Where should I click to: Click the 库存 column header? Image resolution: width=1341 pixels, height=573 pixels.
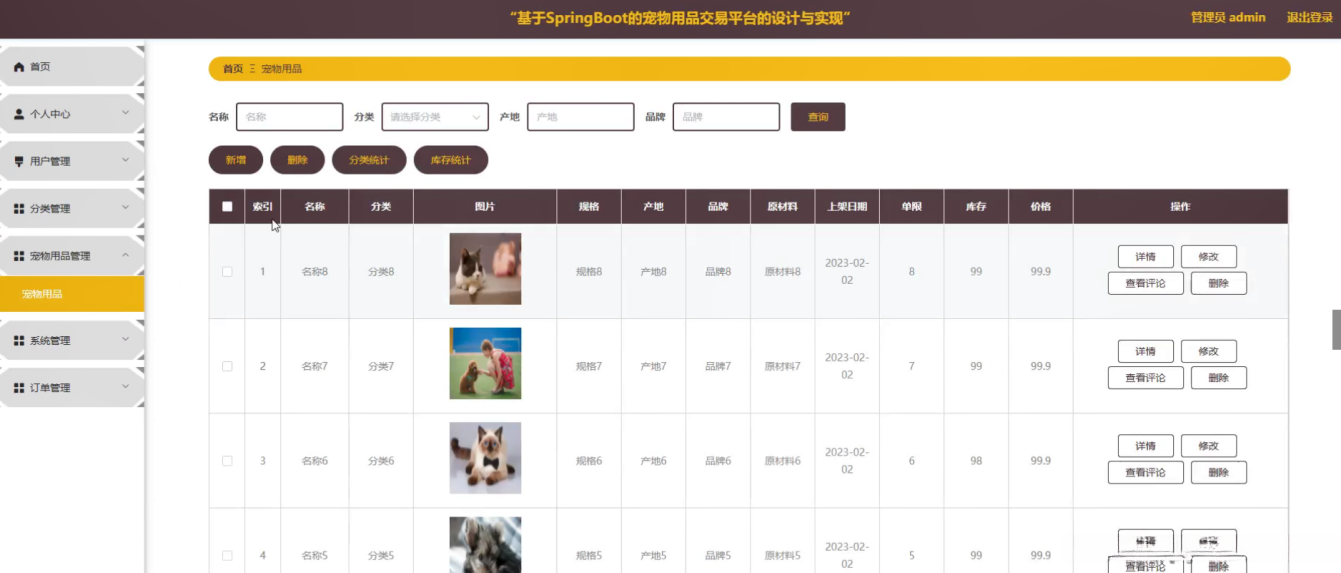pyautogui.click(x=976, y=207)
